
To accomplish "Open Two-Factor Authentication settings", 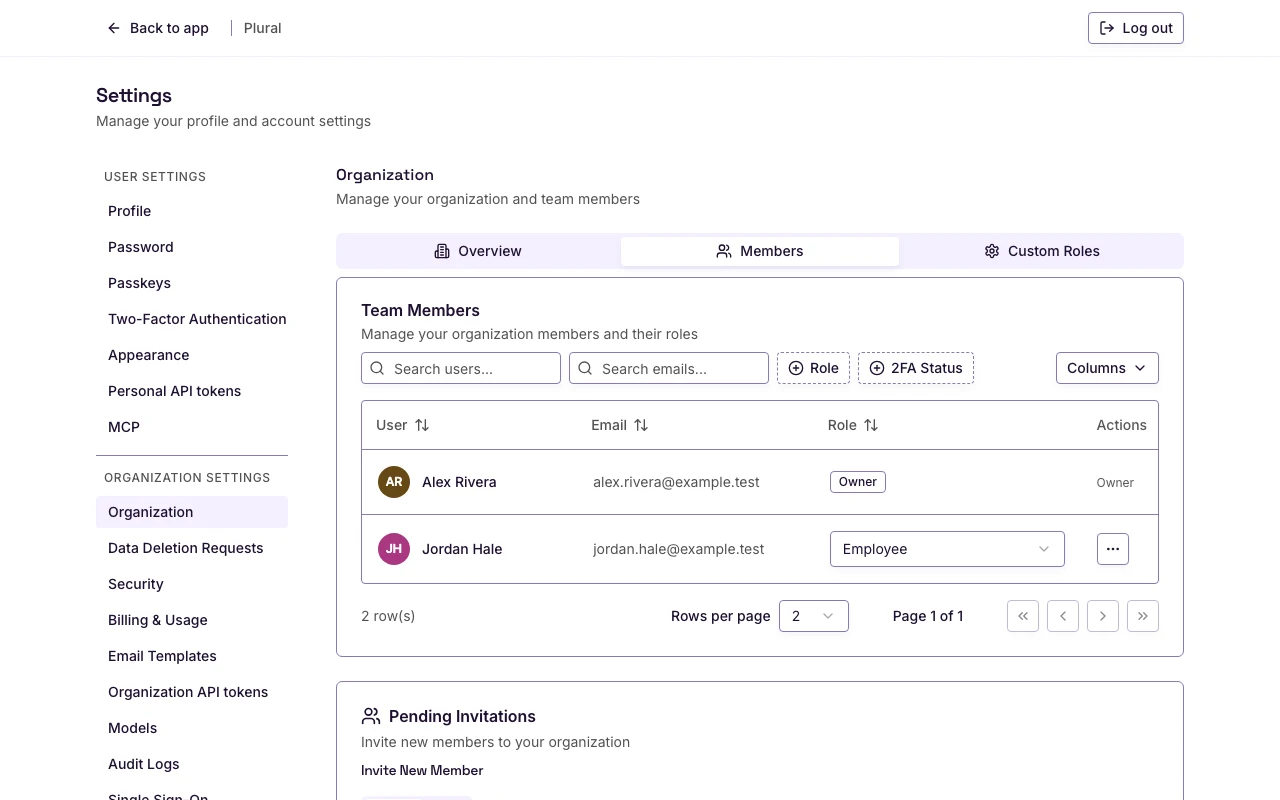I will pyautogui.click(x=192, y=319).
